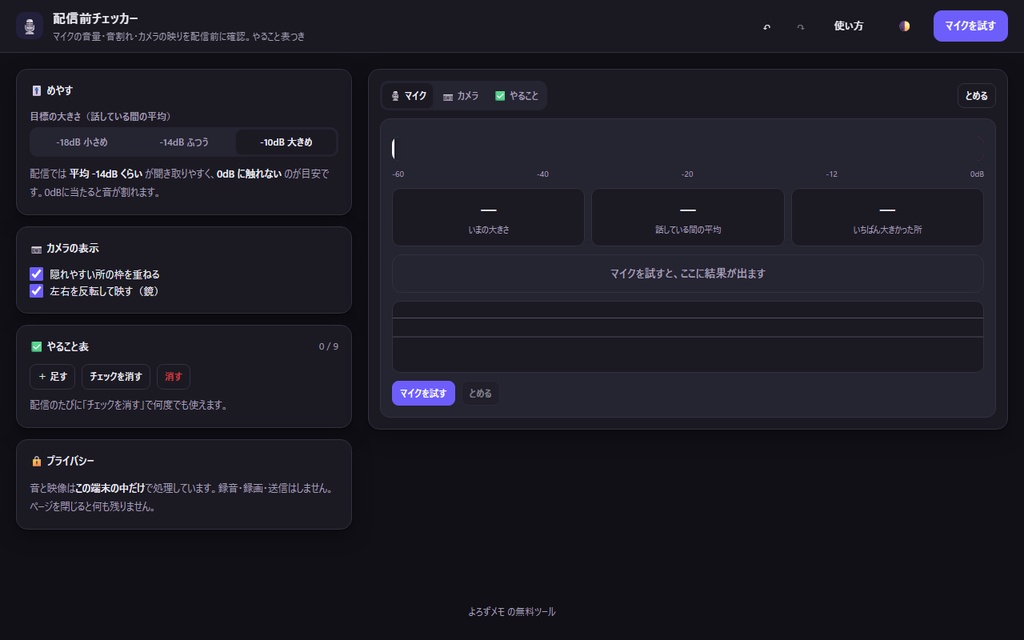
Task: Click the -12 meter scale label
Action: tap(831, 174)
